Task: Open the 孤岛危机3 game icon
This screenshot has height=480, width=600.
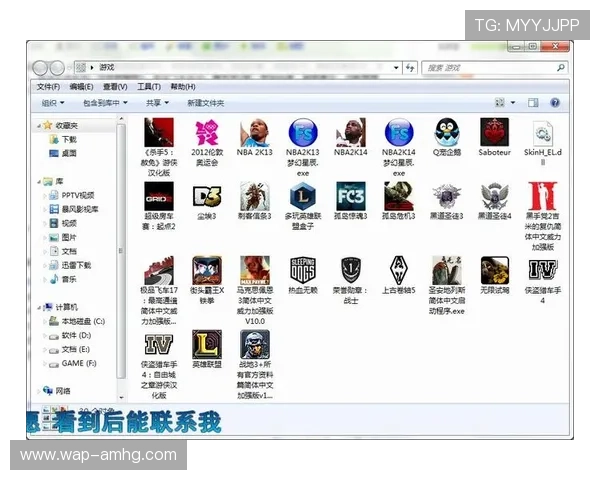Action: tap(399, 196)
